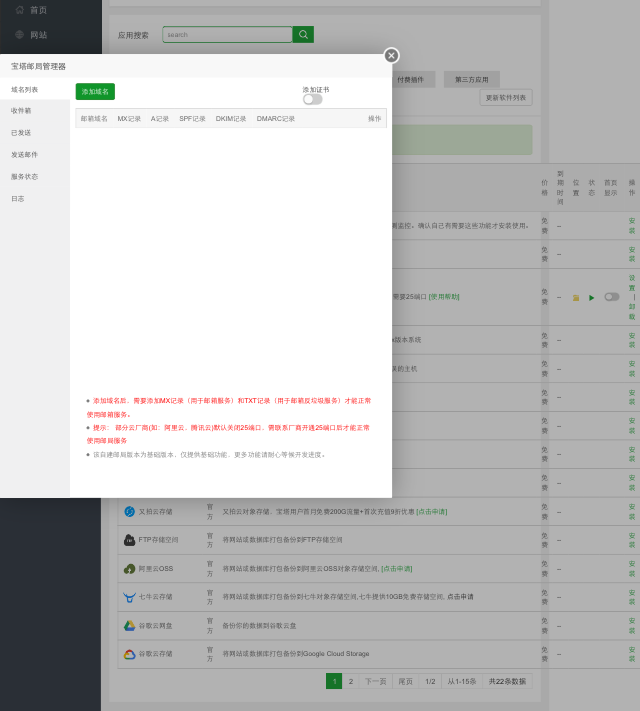The height and width of the screenshot is (711, 640).
Task: Install 又拍云存储 via 安装 link
Action: [632, 511]
